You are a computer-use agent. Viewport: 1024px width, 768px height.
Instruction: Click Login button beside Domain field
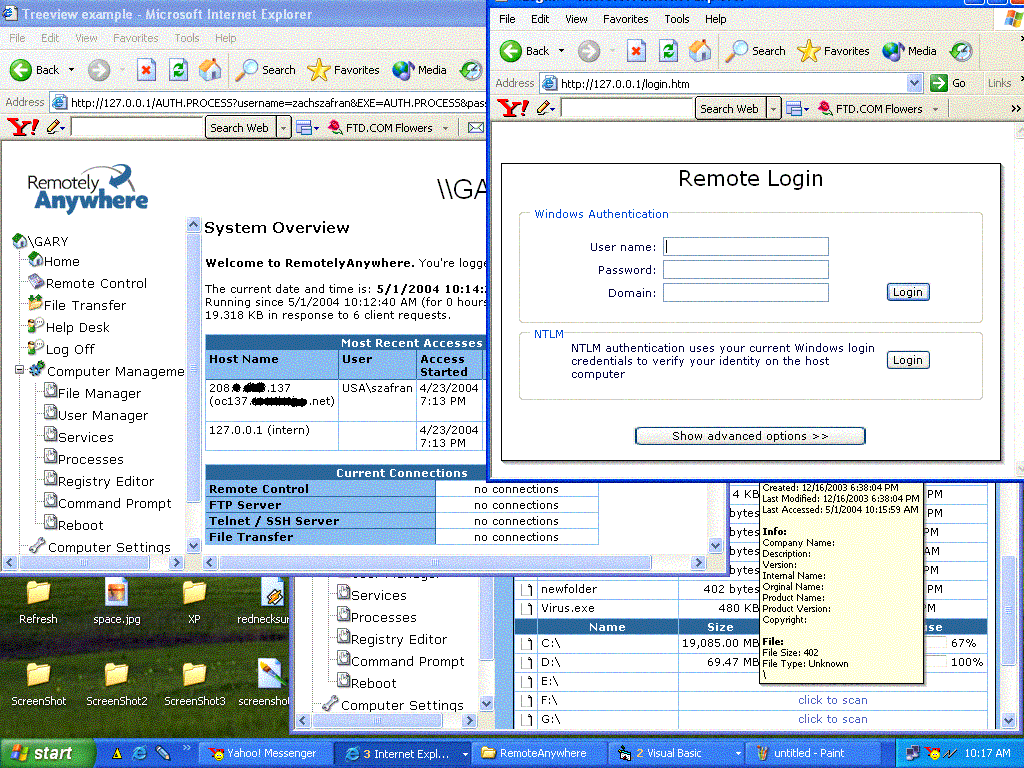pyautogui.click(x=907, y=292)
